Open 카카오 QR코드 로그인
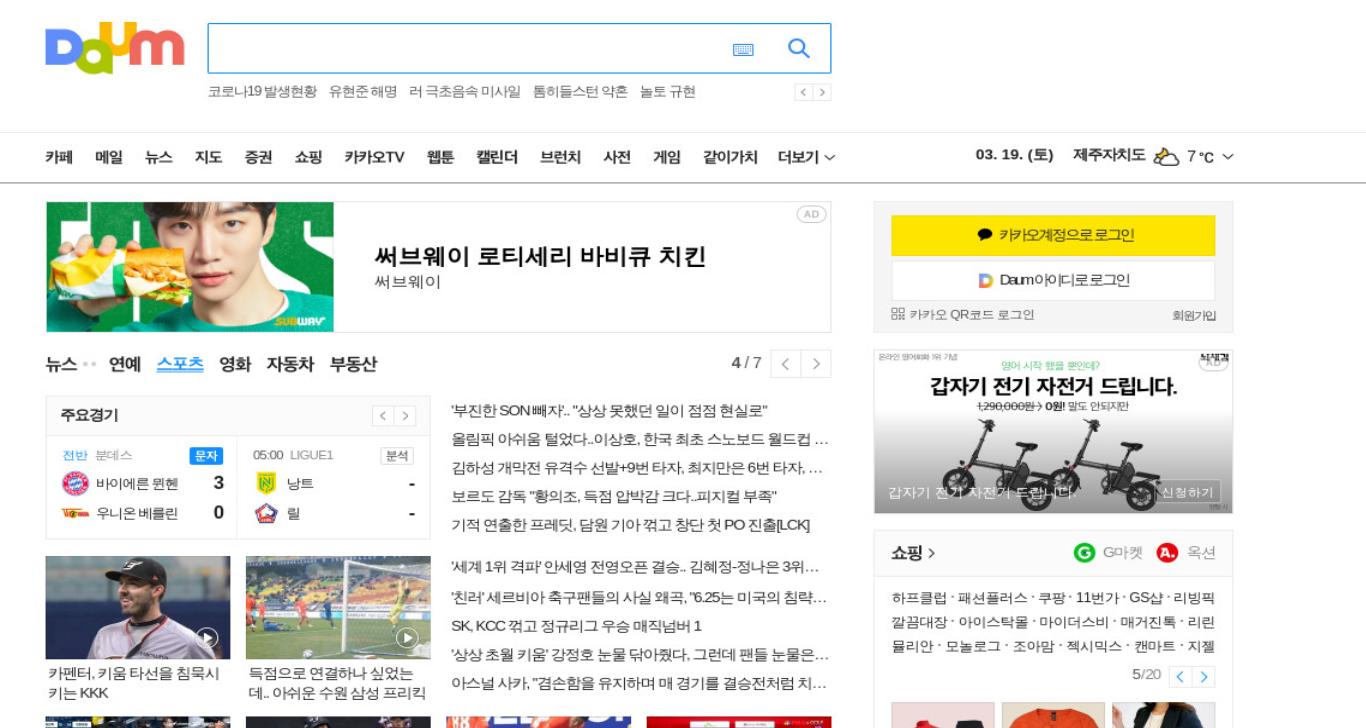 click(962, 315)
